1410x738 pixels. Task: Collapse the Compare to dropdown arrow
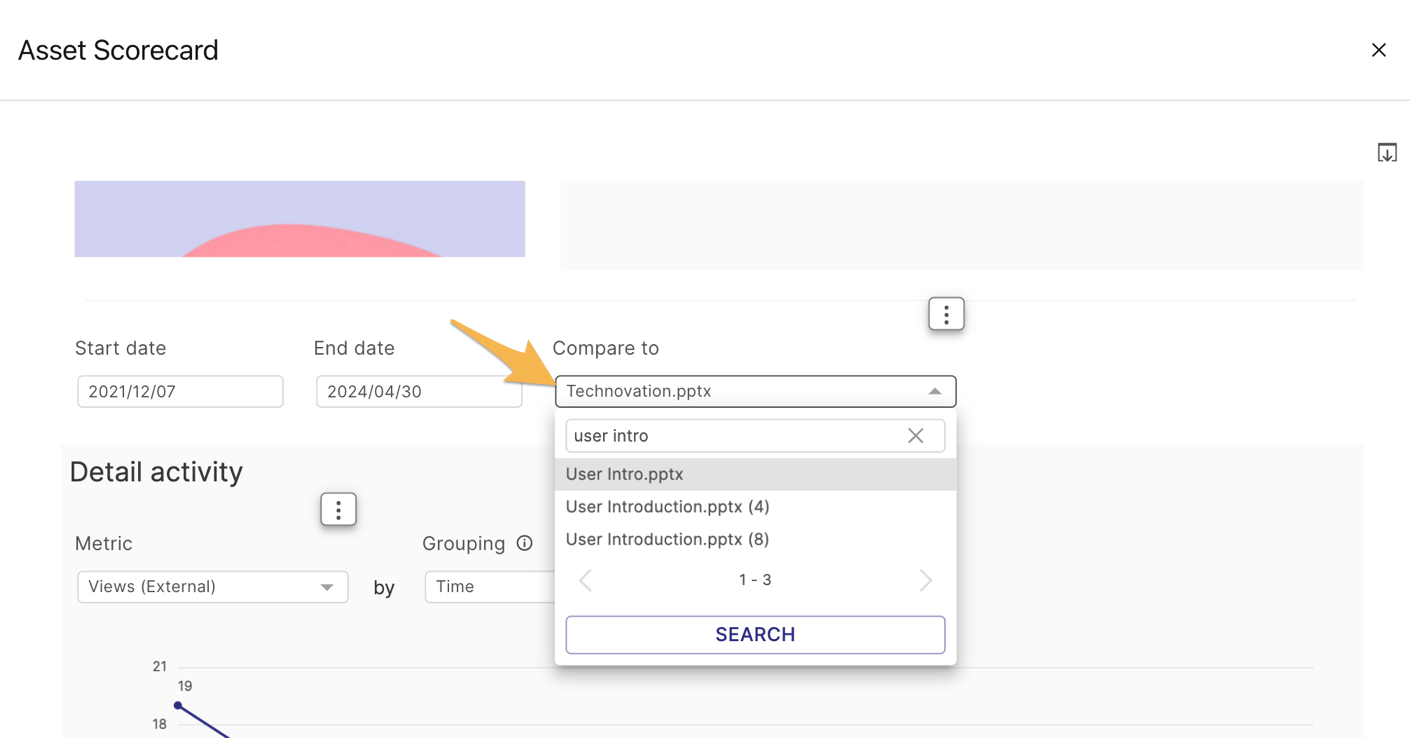pyautogui.click(x=934, y=391)
